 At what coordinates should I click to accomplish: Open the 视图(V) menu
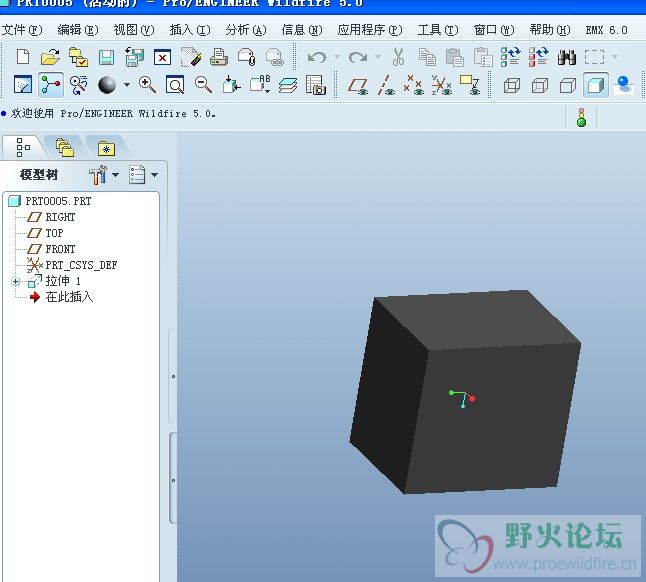point(133,30)
